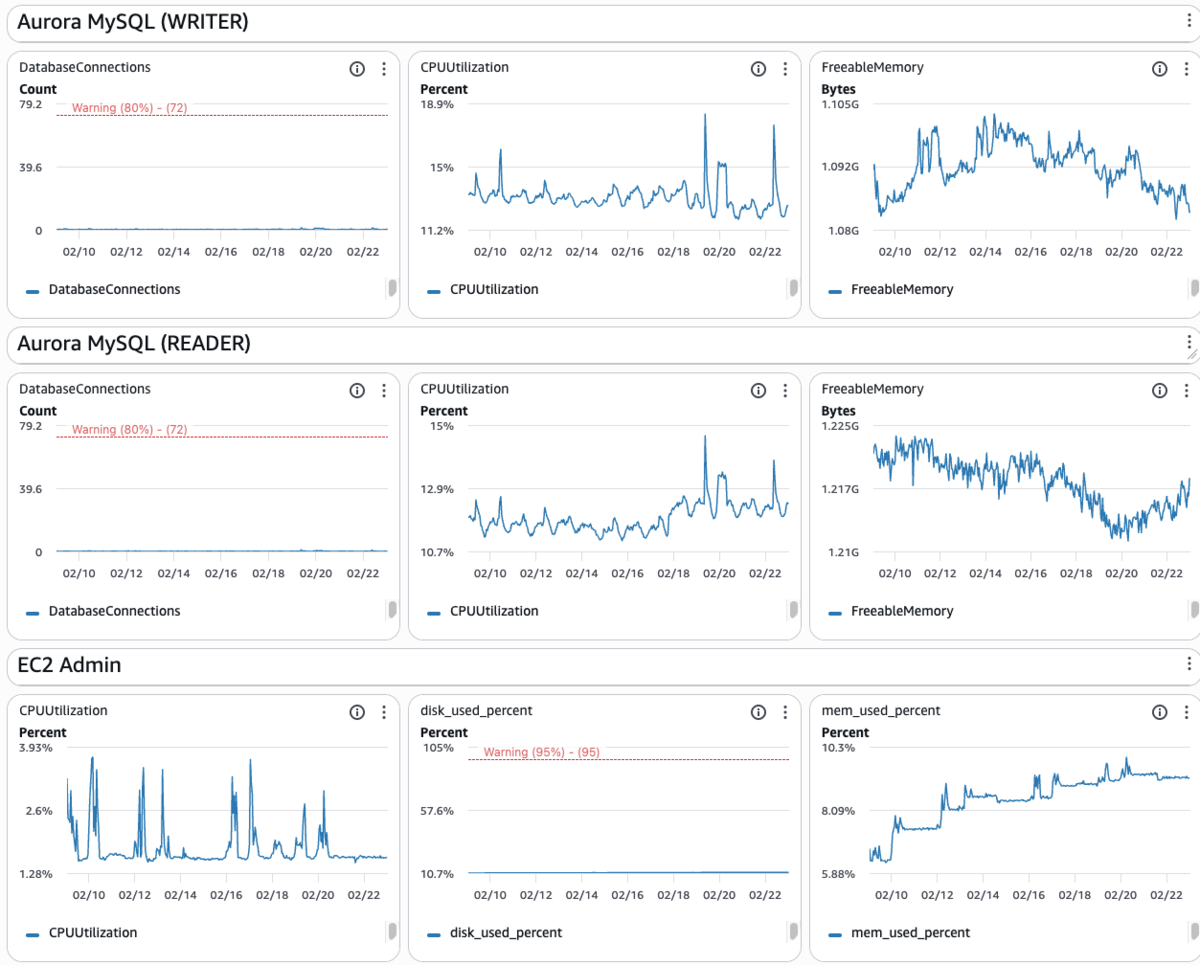Click the Writer CPUUtilization widget title

pos(464,68)
